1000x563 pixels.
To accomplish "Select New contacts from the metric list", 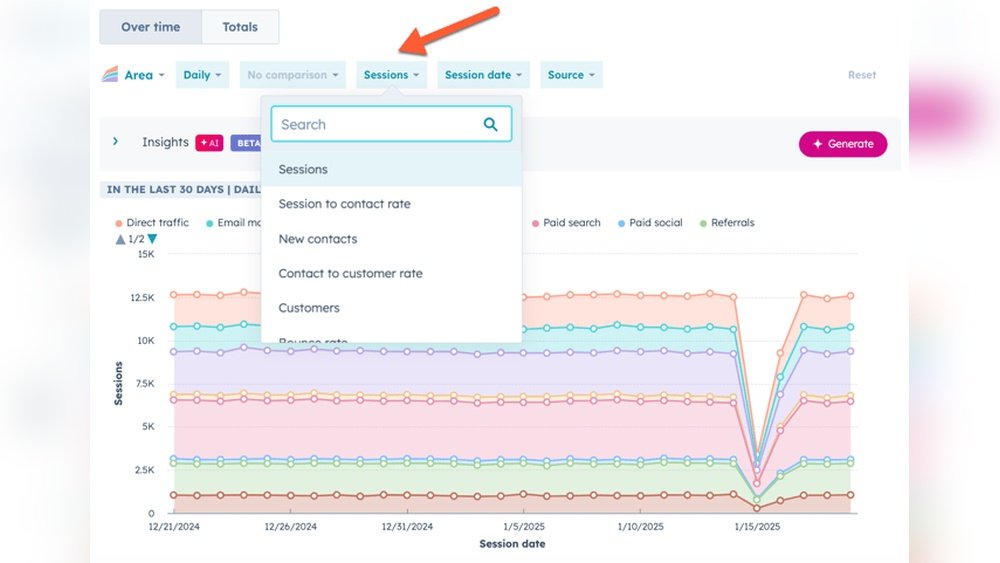I will pyautogui.click(x=318, y=239).
